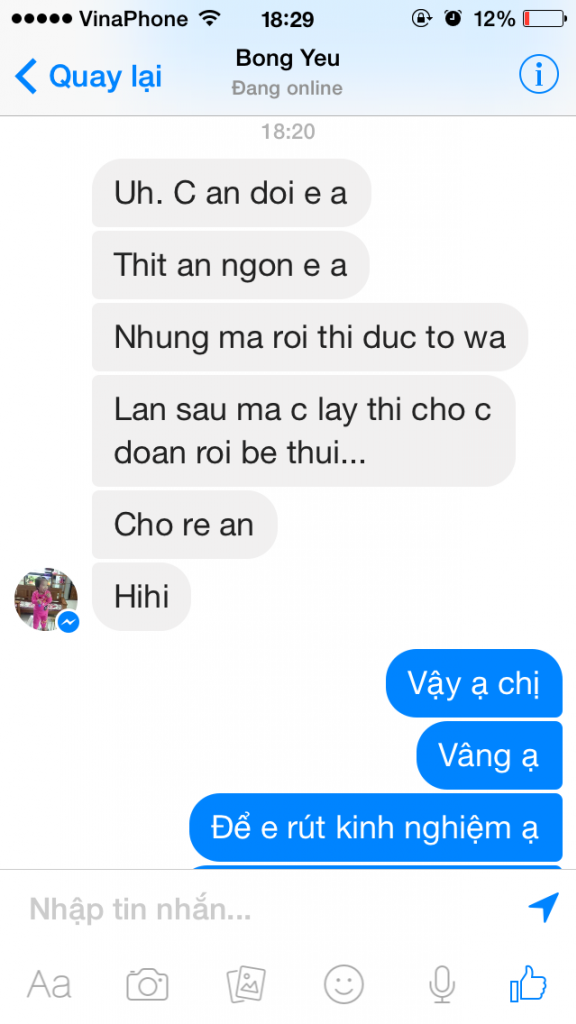The height and width of the screenshot is (1024, 576).
Task: Tap the Aa text keyboard icon
Action: [49, 984]
